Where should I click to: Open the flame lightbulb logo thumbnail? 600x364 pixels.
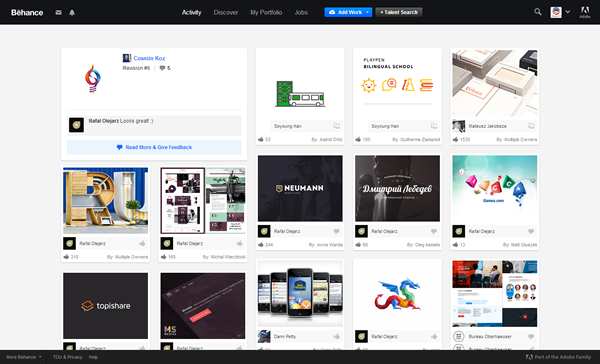[x=92, y=79]
